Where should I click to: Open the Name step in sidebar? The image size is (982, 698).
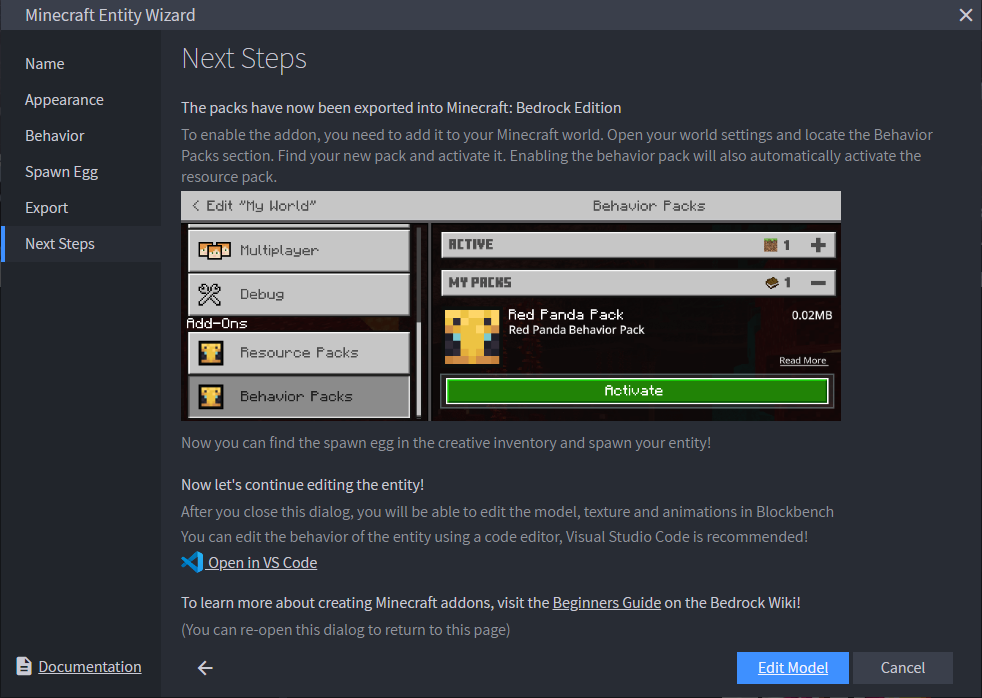tap(44, 64)
